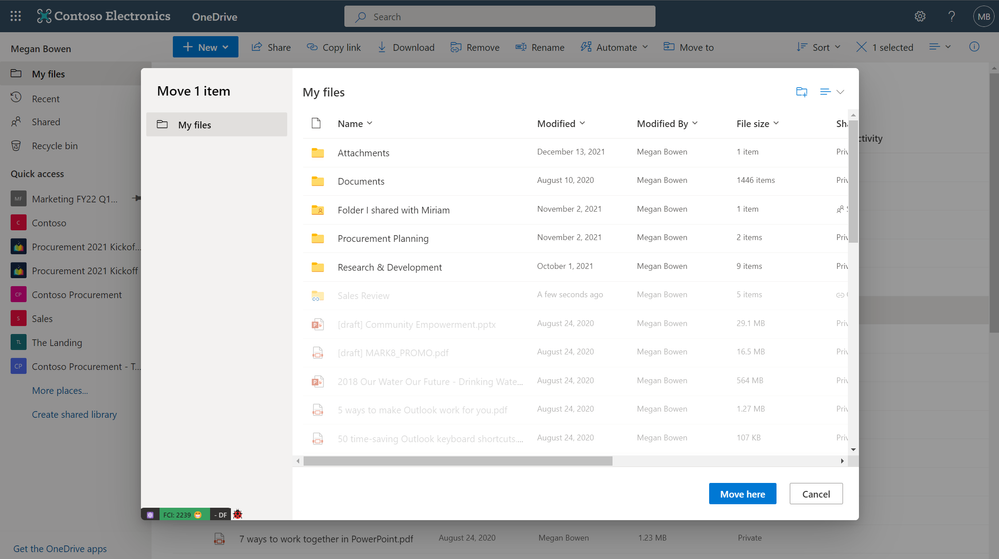Open the app launcher waffle icon
The image size is (999, 559).
click(15, 16)
